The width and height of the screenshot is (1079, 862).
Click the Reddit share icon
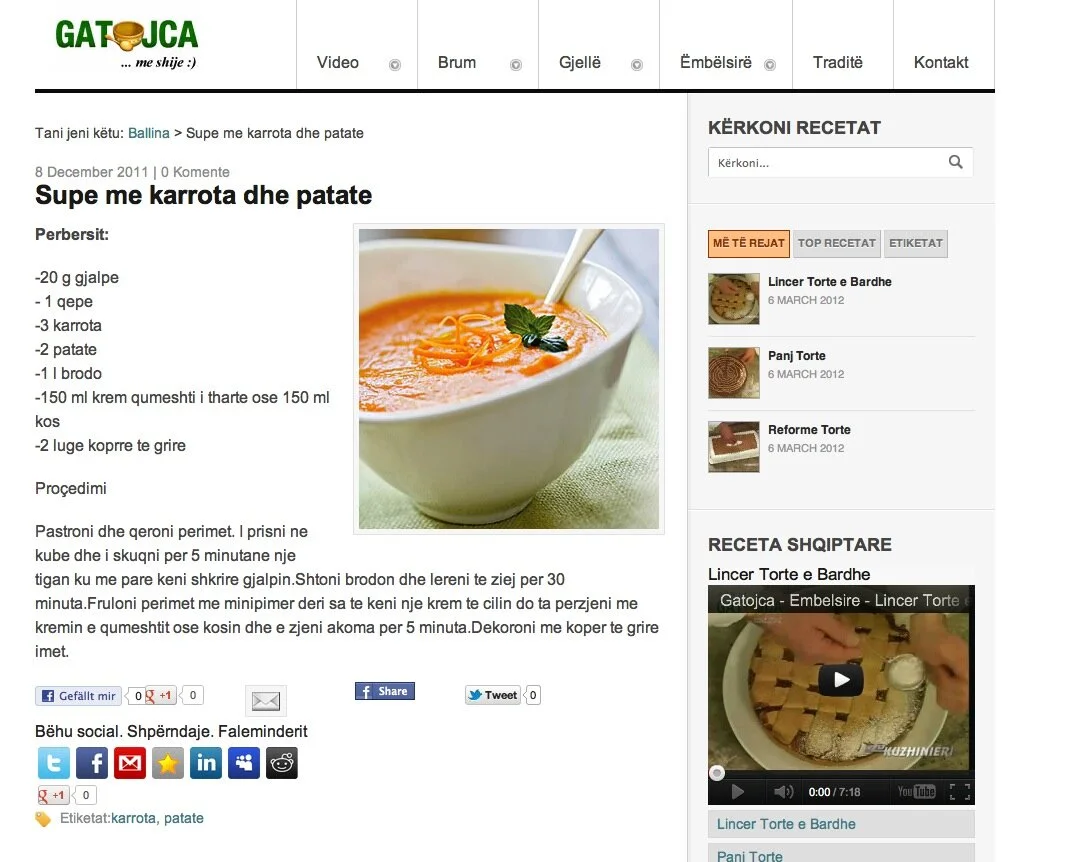[281, 763]
